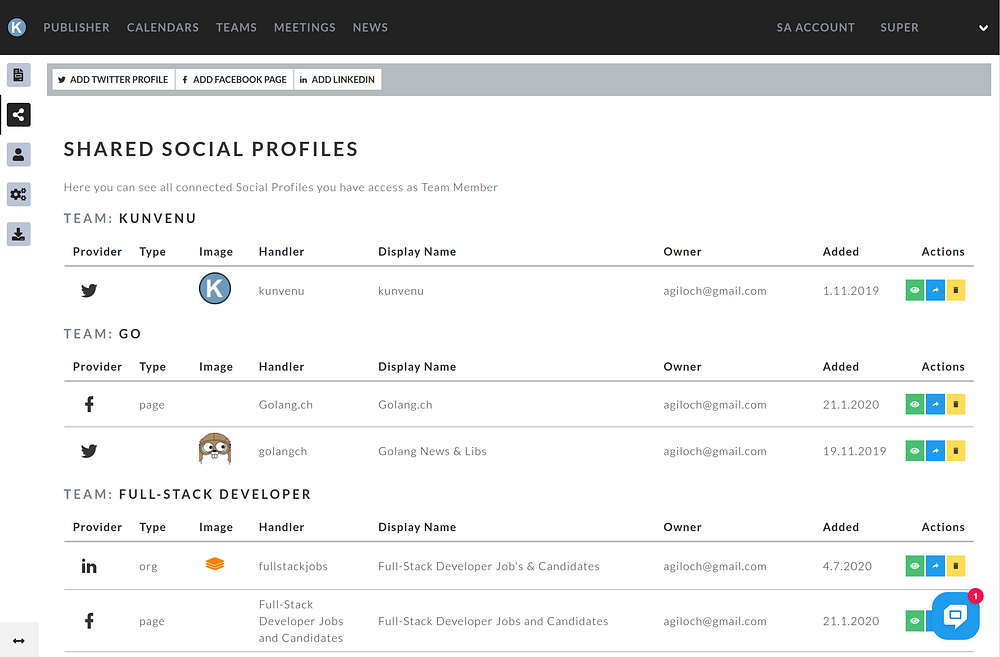Click Add LinkedIn button
The width and height of the screenshot is (1000, 657).
pos(337,80)
